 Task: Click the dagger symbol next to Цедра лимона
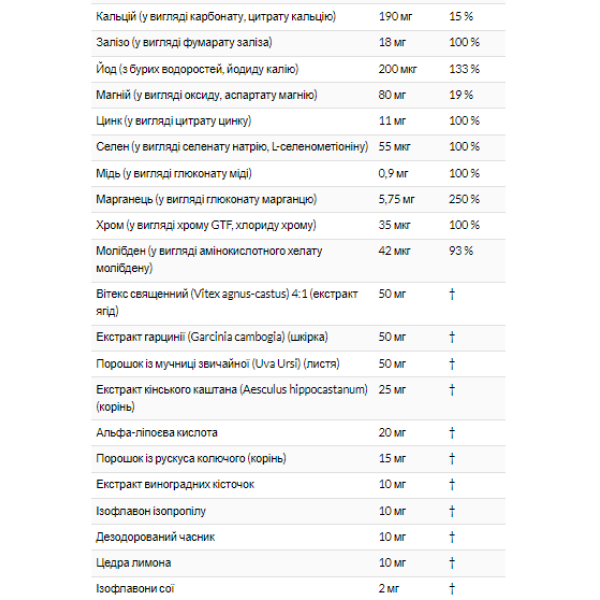point(452,563)
